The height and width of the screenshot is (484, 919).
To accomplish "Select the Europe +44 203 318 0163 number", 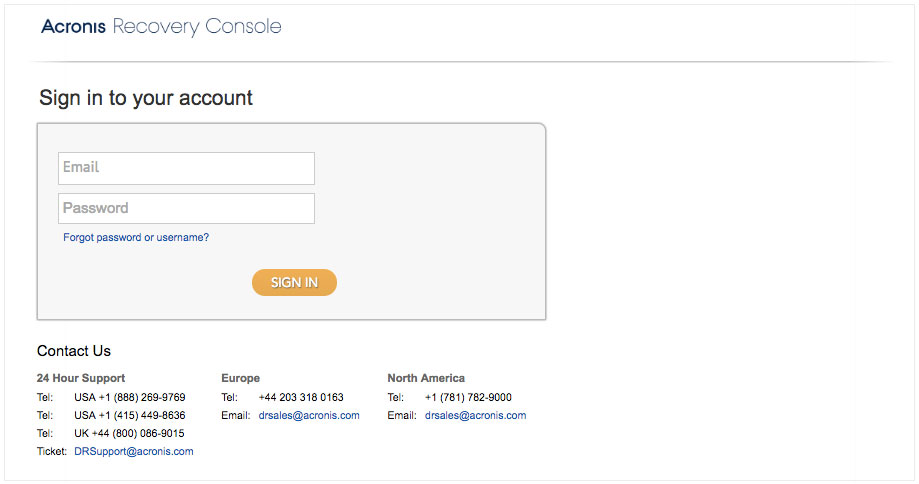I will (x=301, y=397).
